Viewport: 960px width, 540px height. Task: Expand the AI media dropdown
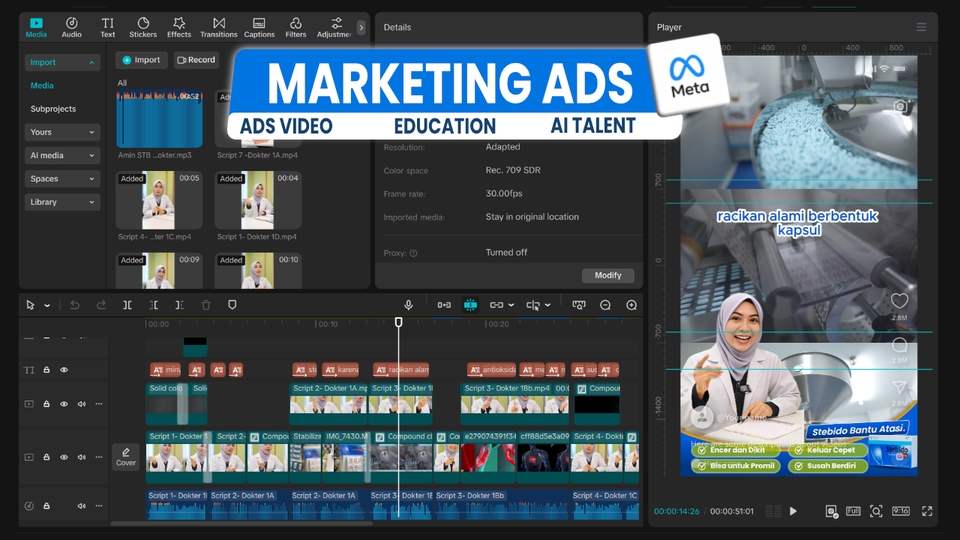coord(62,156)
